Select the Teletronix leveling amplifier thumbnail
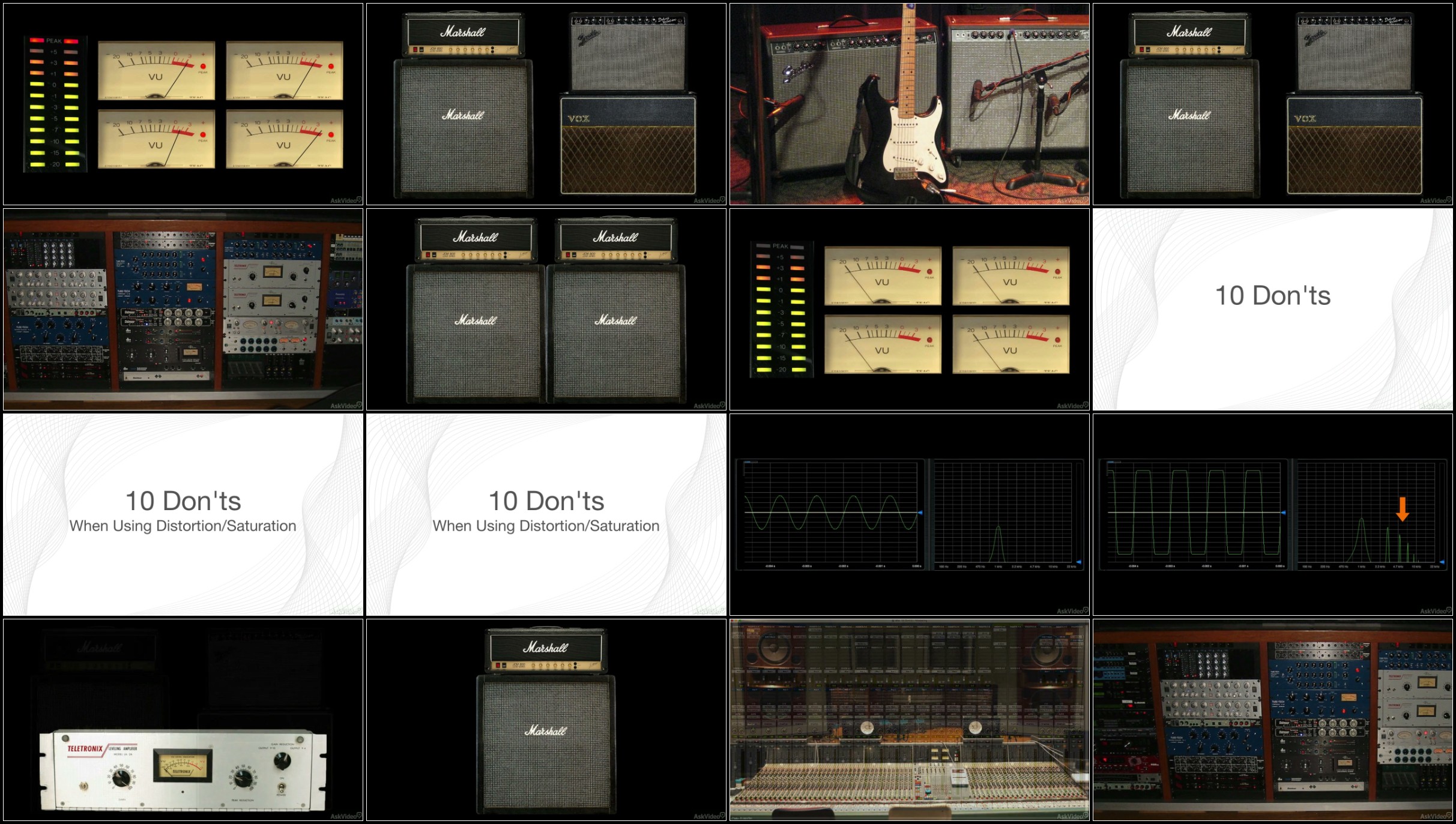Screen dimensions: 1456x824 pos(183,720)
